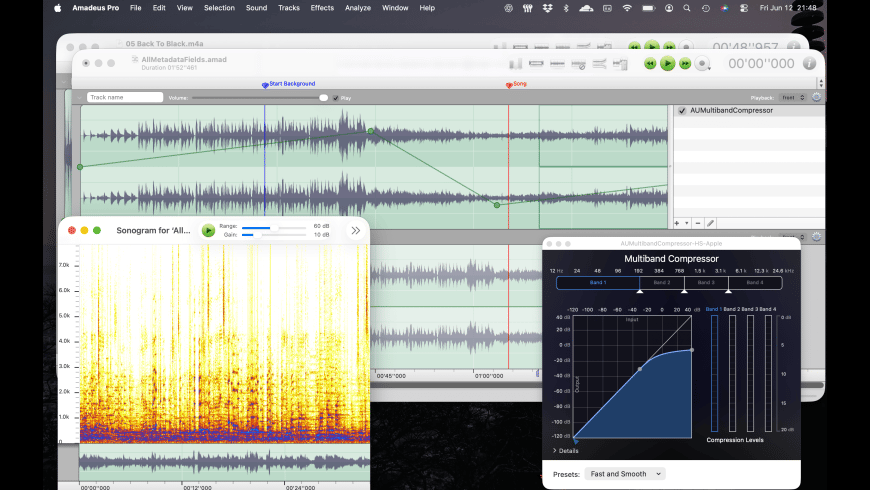Click the Band 3/Band 4 crossover handle
This screenshot has width=870, height=490.
point(729,291)
